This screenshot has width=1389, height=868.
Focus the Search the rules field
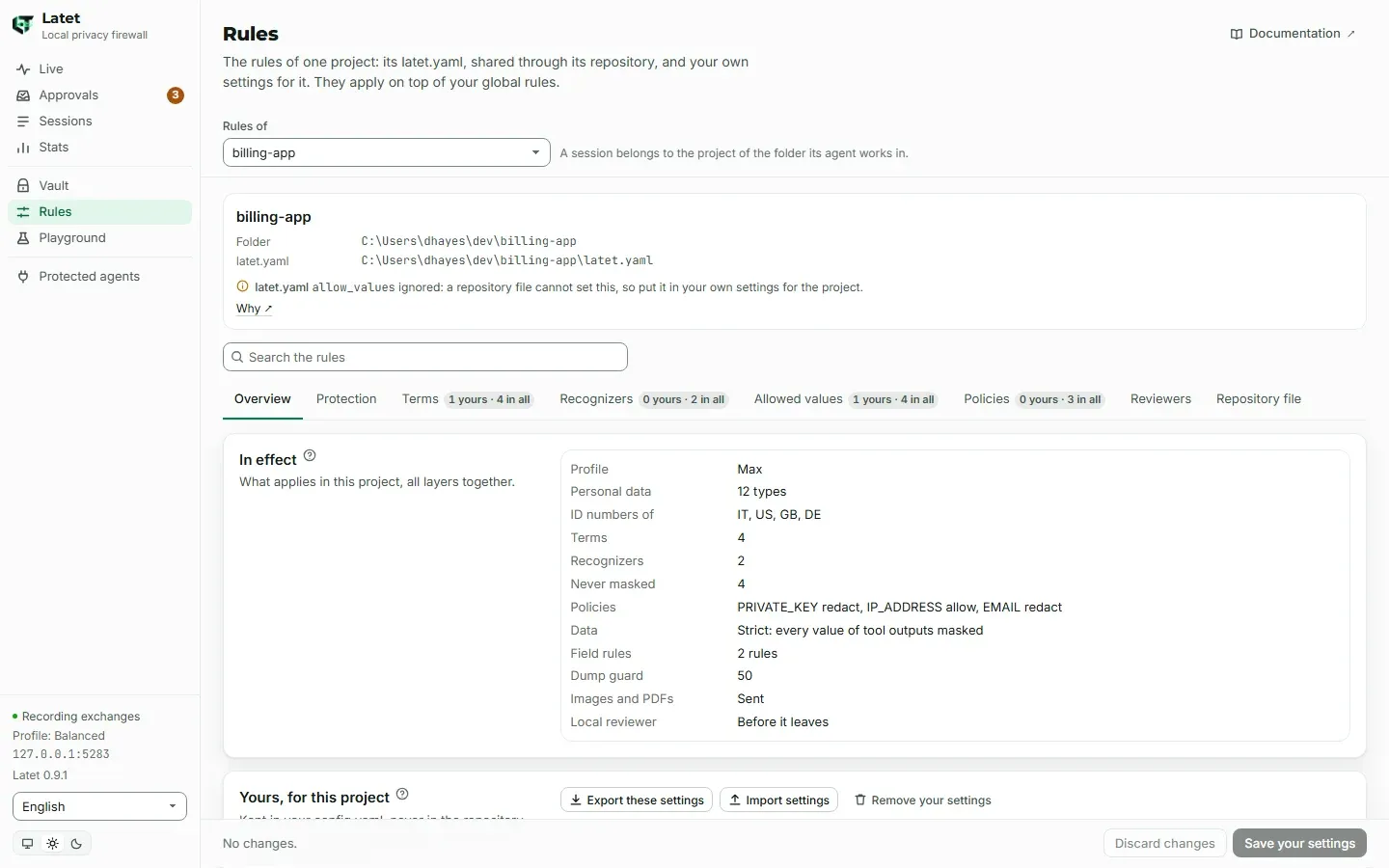click(425, 357)
